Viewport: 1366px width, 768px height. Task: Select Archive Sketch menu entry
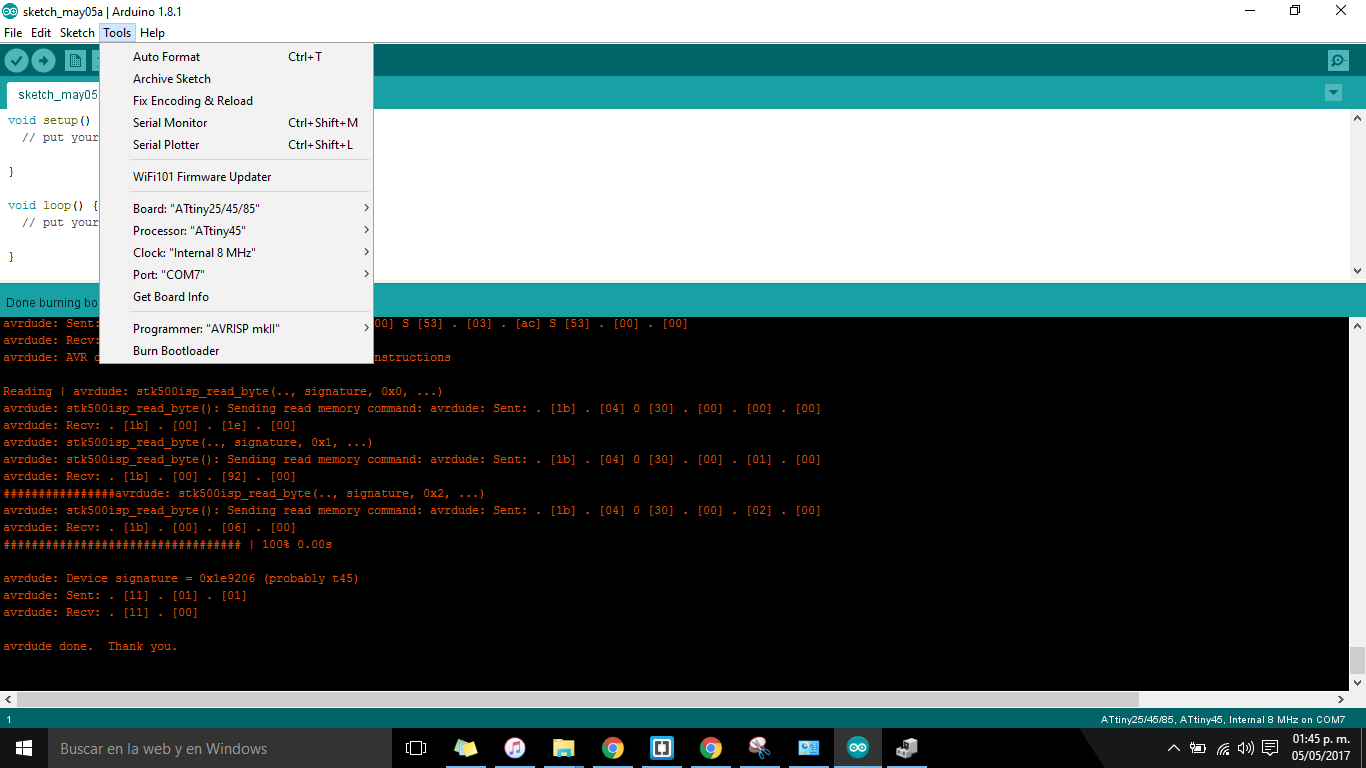click(236, 79)
